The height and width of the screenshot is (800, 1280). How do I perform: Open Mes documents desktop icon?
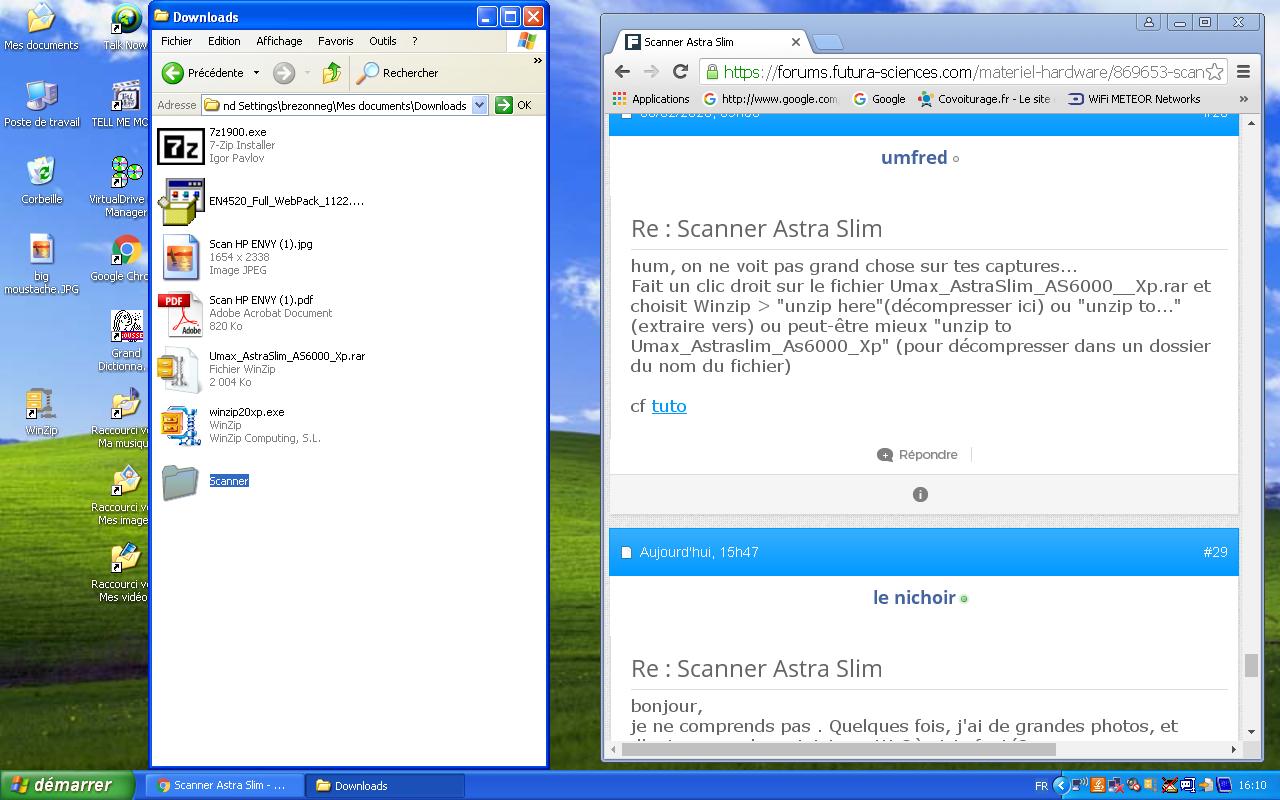[x=41, y=28]
